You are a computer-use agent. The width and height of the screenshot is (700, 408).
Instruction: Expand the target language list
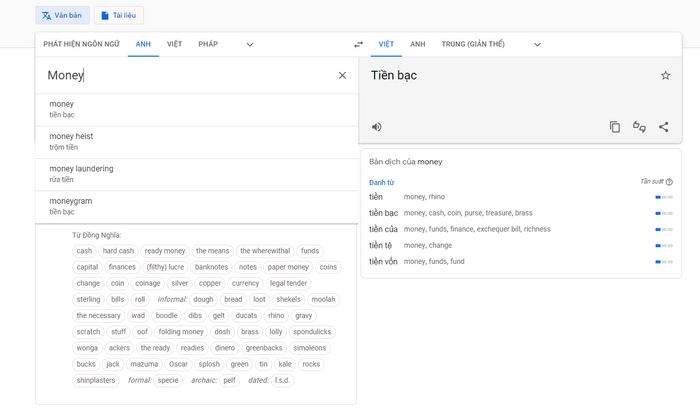537,44
